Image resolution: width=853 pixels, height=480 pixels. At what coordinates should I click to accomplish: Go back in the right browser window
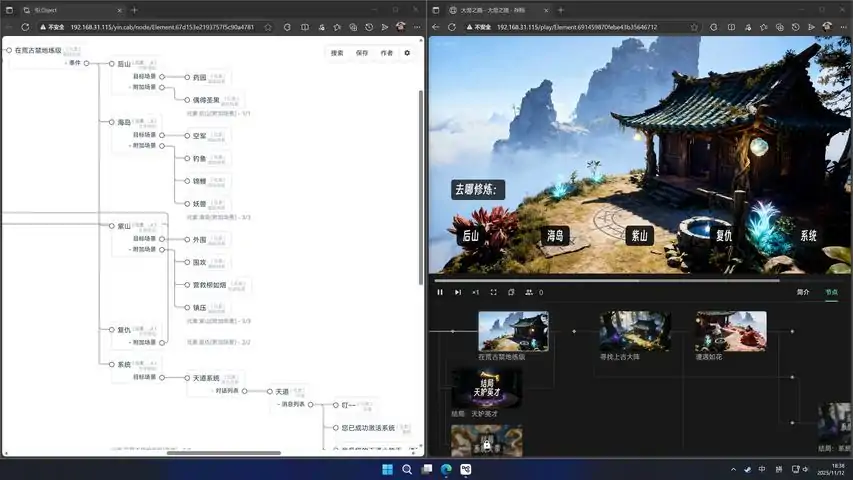[436, 27]
